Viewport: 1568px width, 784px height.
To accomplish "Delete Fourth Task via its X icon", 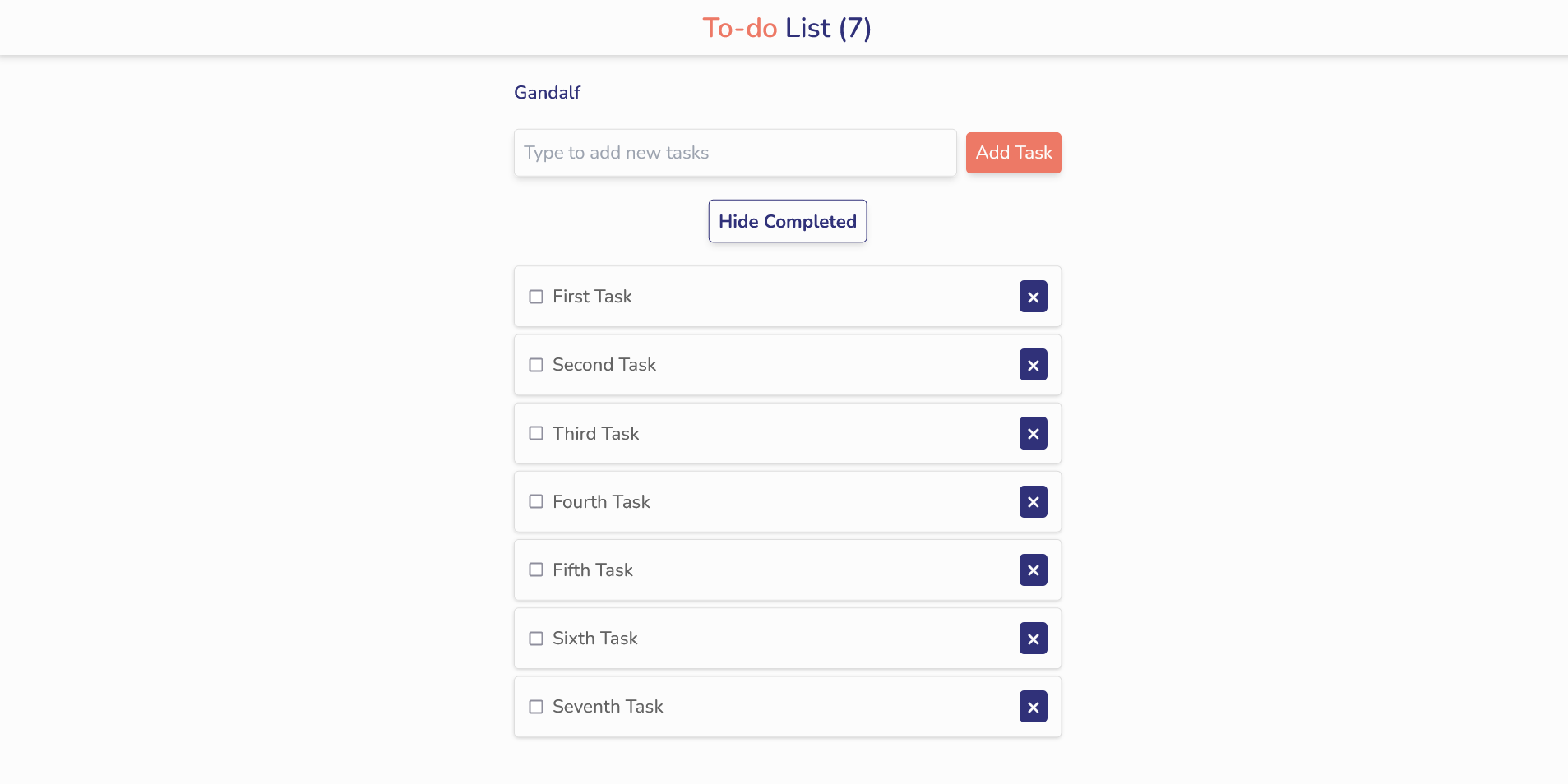I will pyautogui.click(x=1034, y=501).
